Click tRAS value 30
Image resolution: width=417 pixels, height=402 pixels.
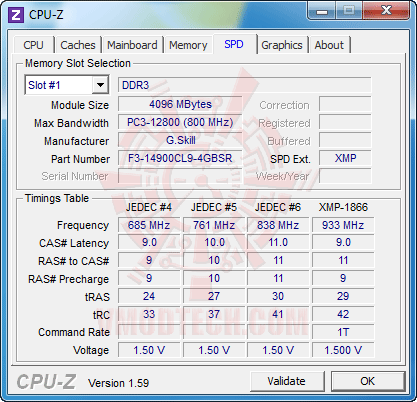(278, 296)
